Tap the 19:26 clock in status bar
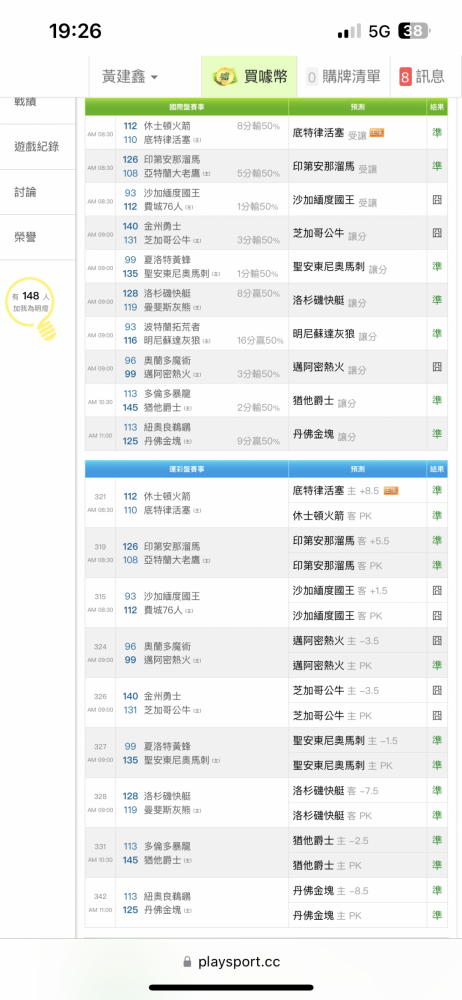 75,31
